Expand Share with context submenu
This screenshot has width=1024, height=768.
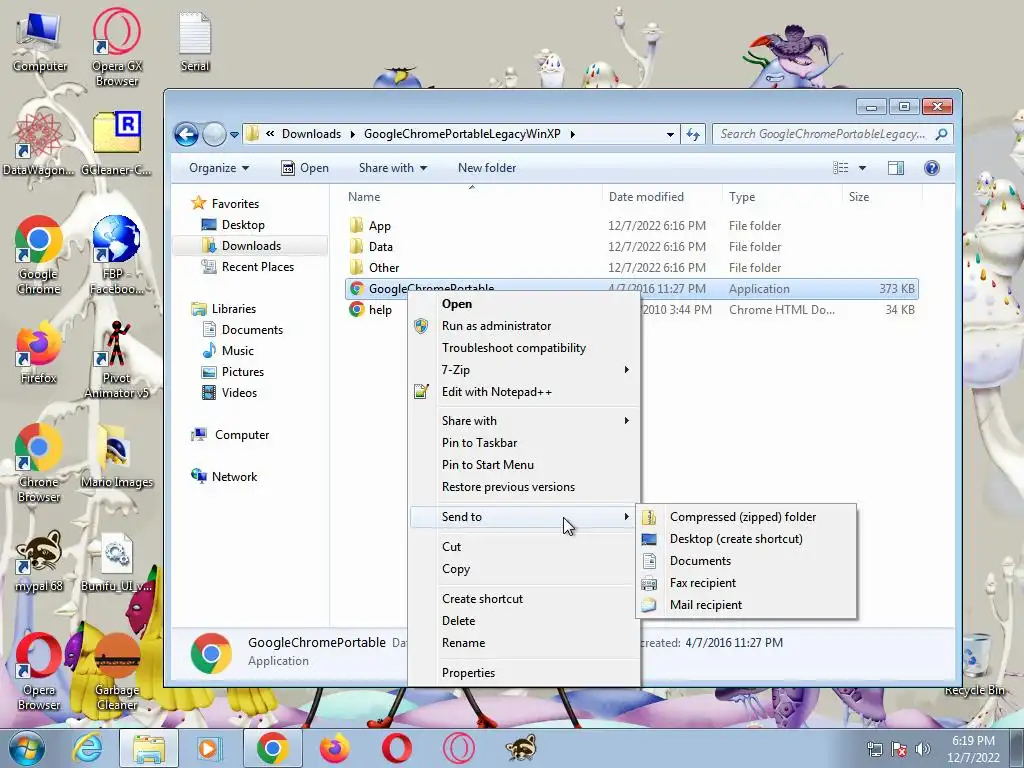click(524, 421)
